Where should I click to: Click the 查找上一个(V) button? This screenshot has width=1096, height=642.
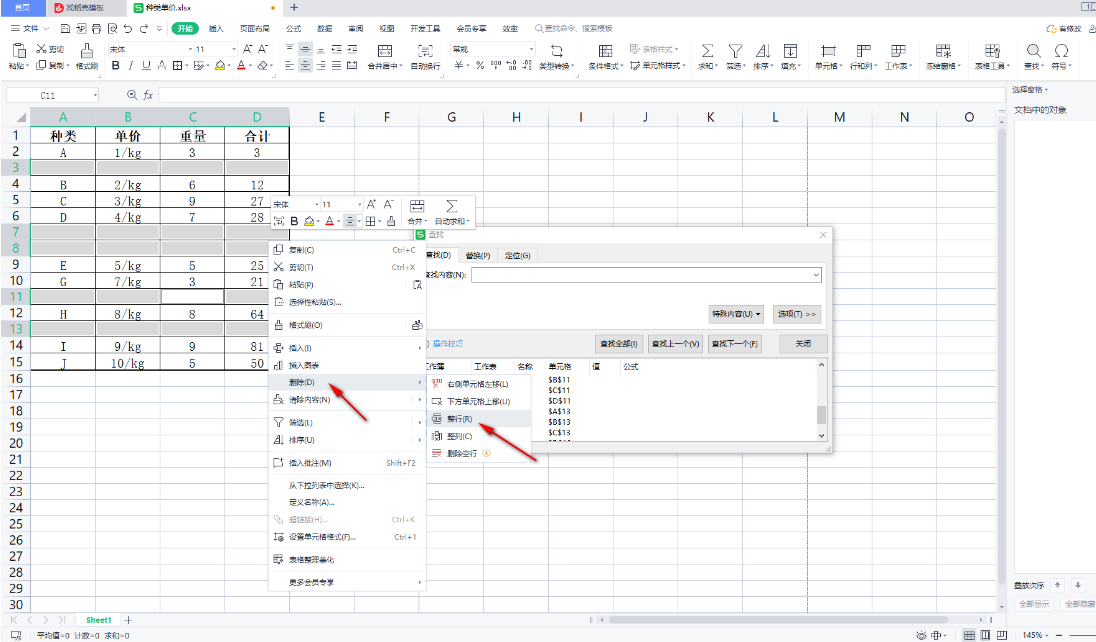(675, 343)
